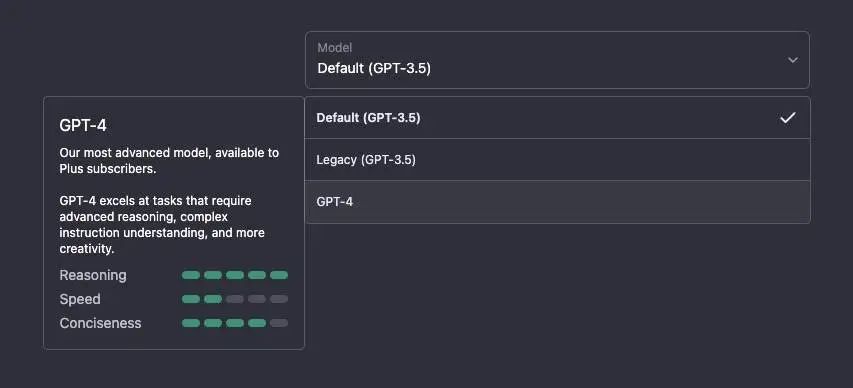Click the third Speed rating pill
Screen dimensions: 853x388
point(235,299)
